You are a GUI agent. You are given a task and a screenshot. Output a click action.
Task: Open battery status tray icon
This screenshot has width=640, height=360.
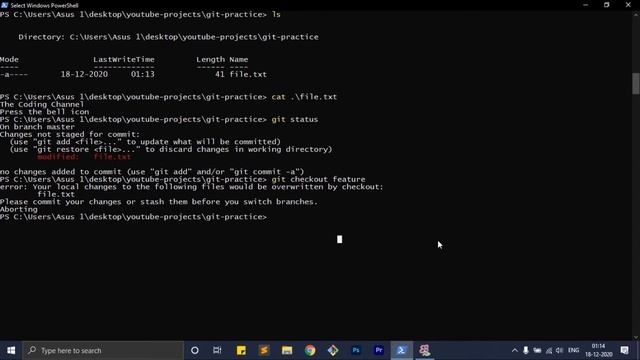tap(537, 350)
